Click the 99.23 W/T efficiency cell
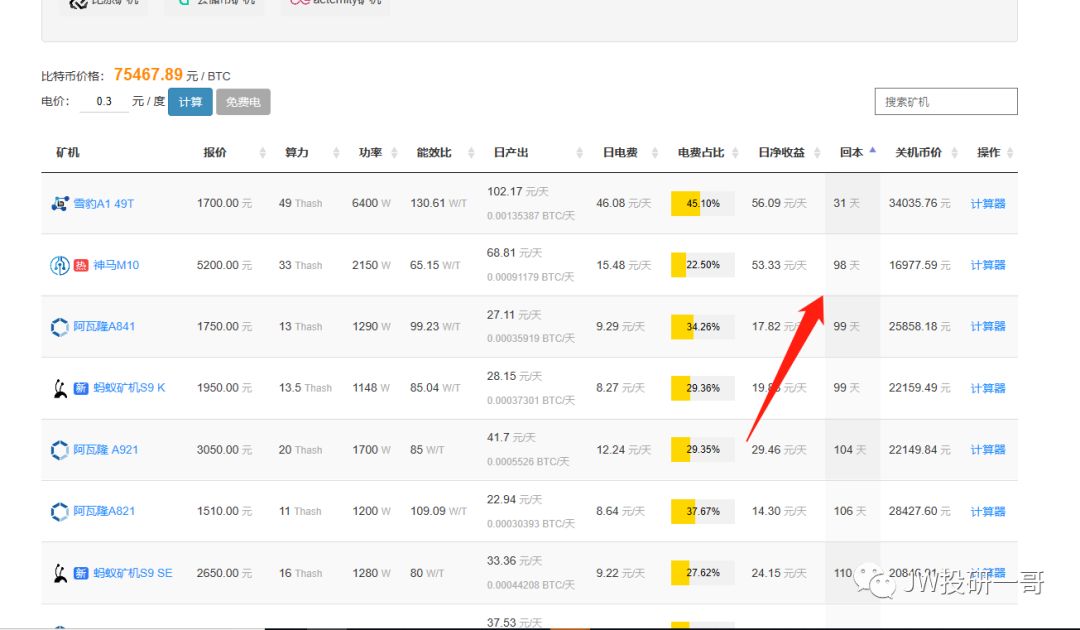 pos(435,326)
